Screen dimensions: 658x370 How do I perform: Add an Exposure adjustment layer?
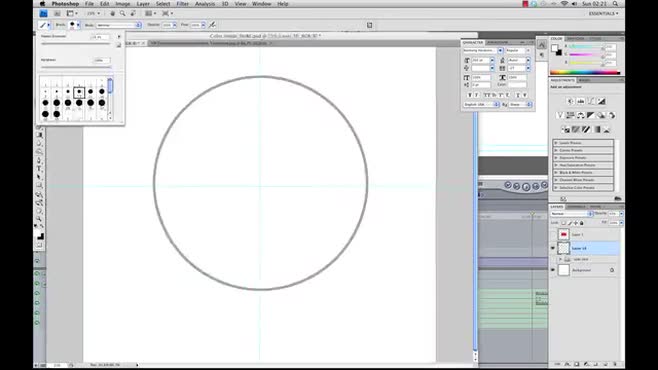[x=601, y=101]
